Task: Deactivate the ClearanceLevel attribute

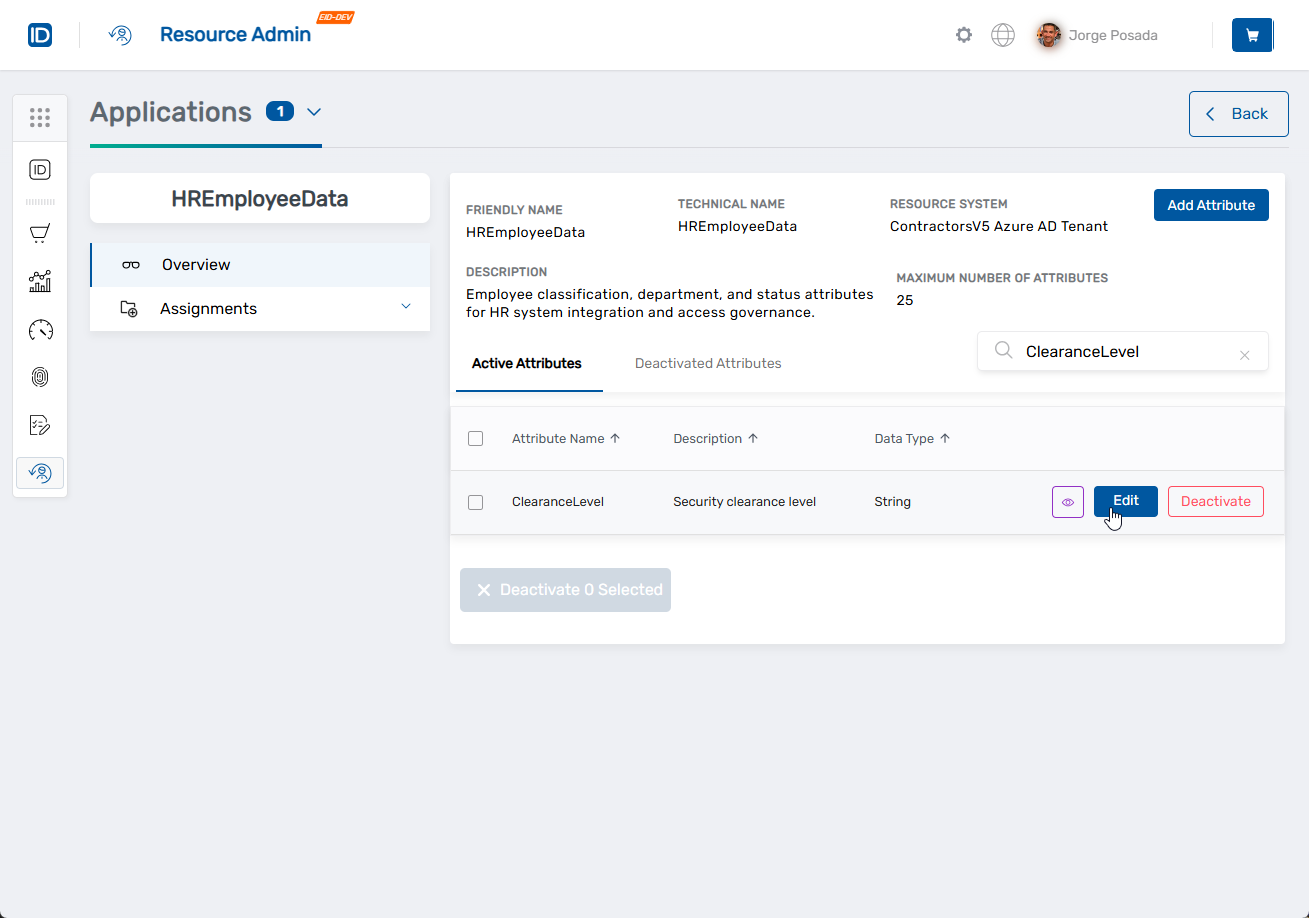Action: (x=1215, y=502)
